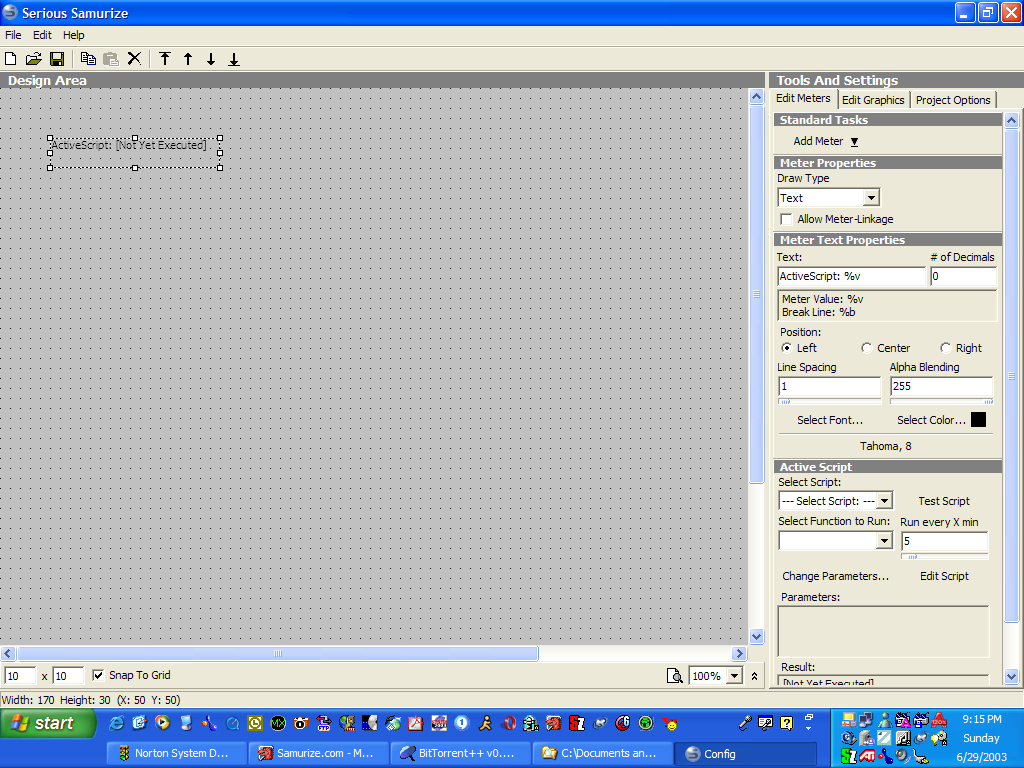Select the ActiveScript meter in the design area
Screen dimensions: 1024x768
click(x=135, y=153)
